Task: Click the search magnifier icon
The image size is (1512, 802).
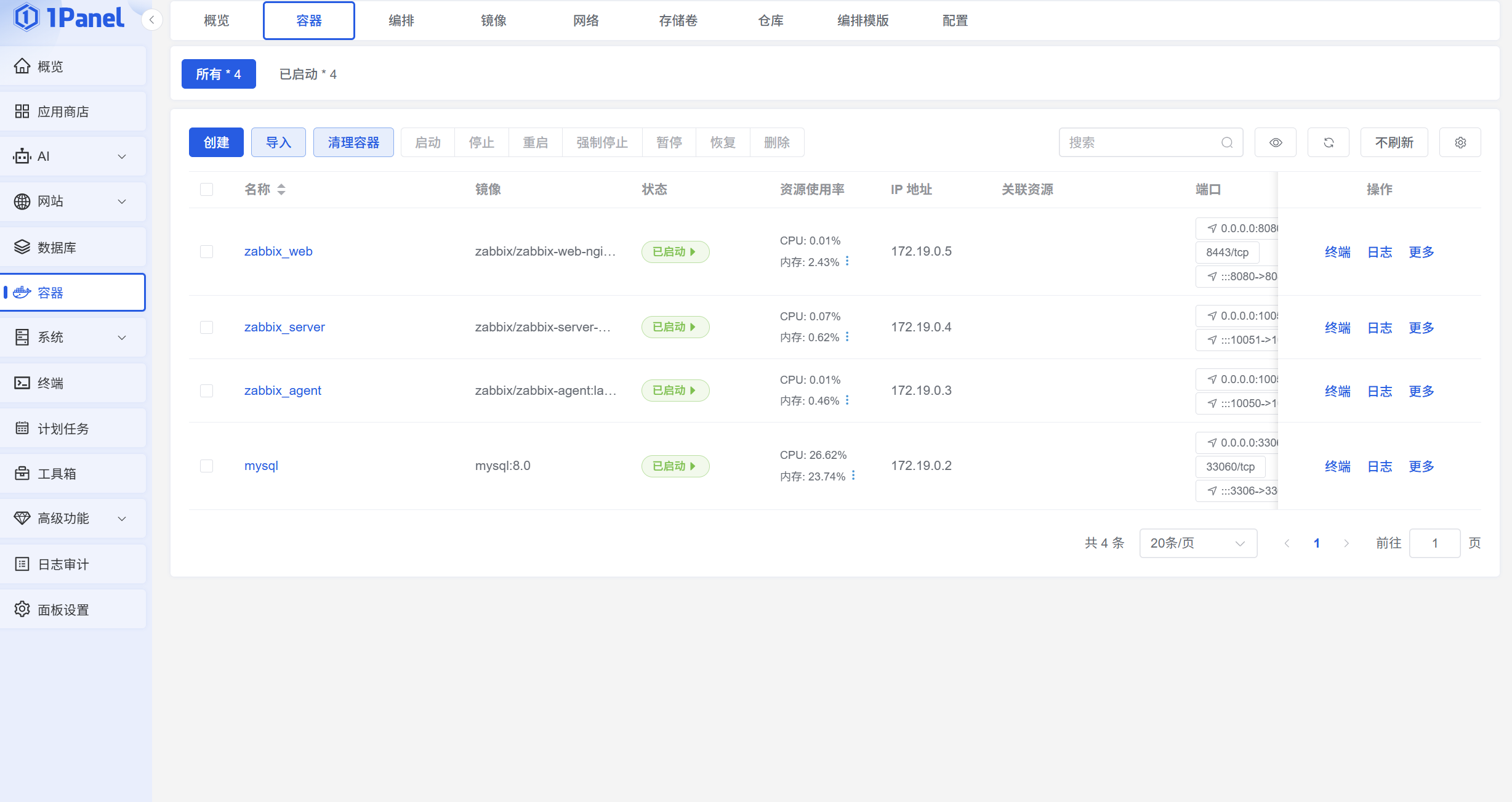Action: click(1227, 143)
